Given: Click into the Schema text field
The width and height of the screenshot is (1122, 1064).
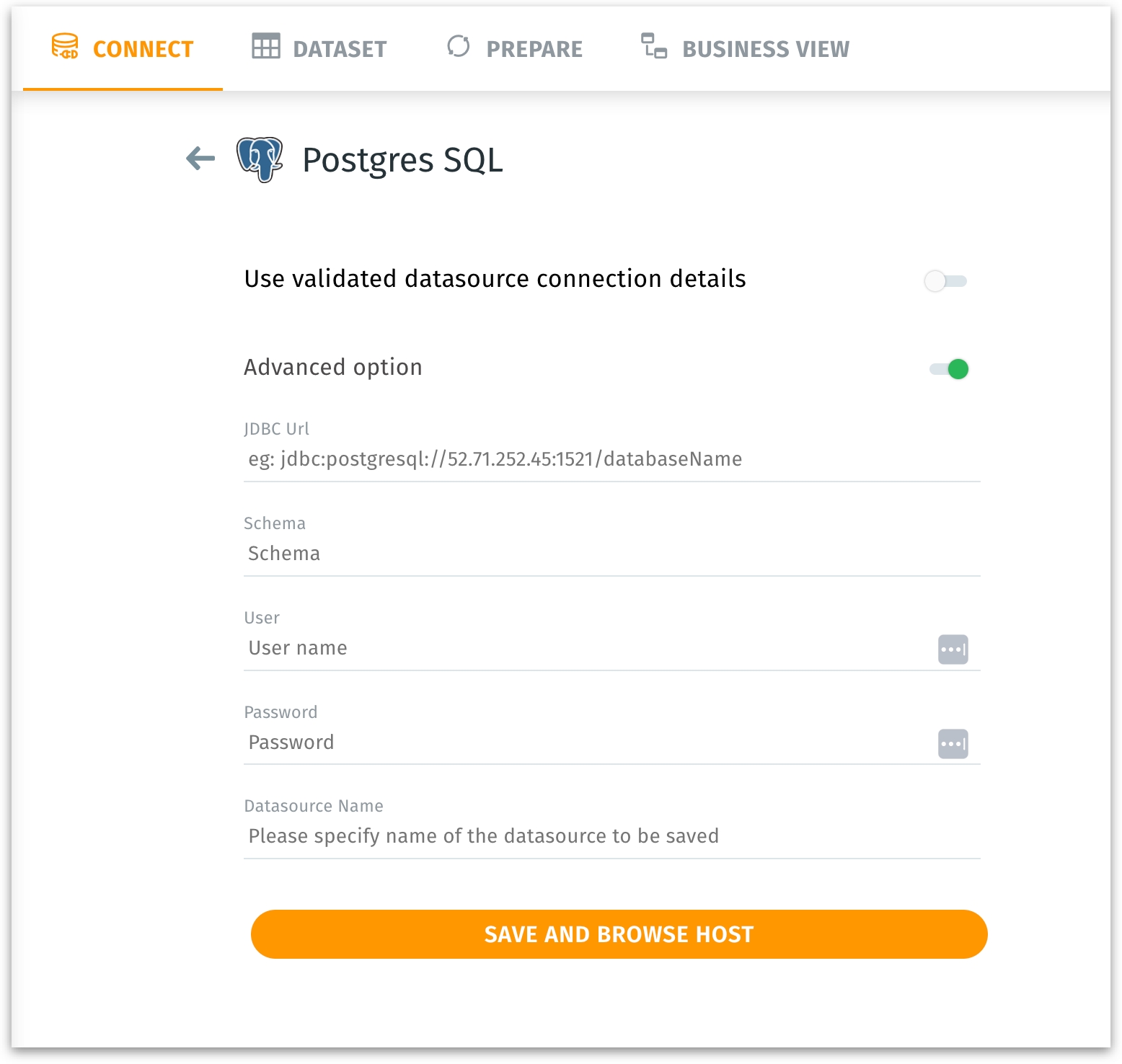Looking at the screenshot, I should point(611,554).
